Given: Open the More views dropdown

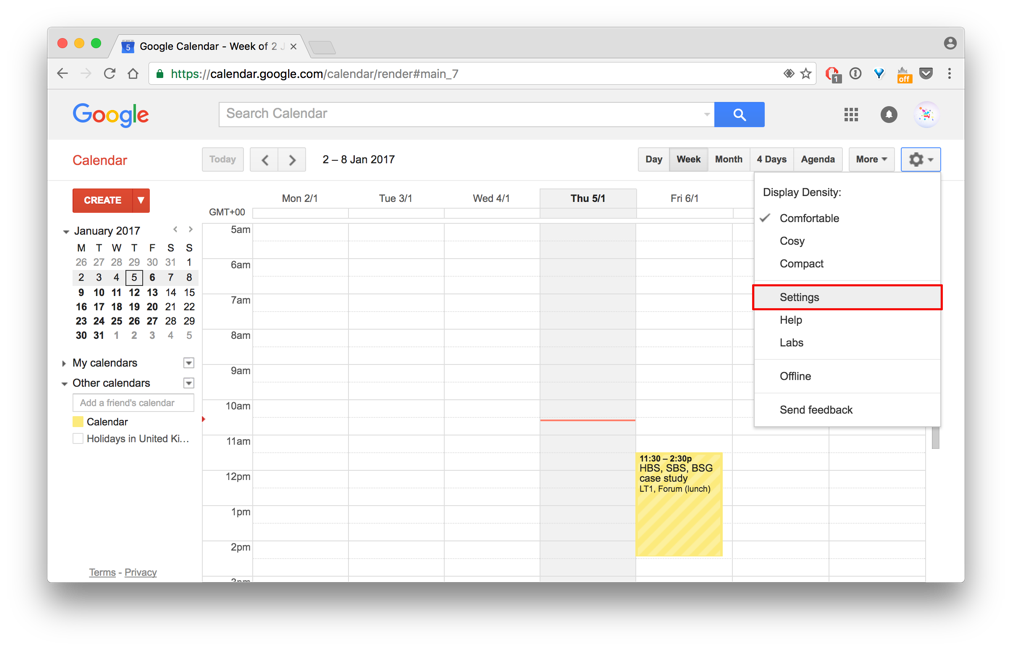Looking at the screenshot, I should pyautogui.click(x=871, y=159).
